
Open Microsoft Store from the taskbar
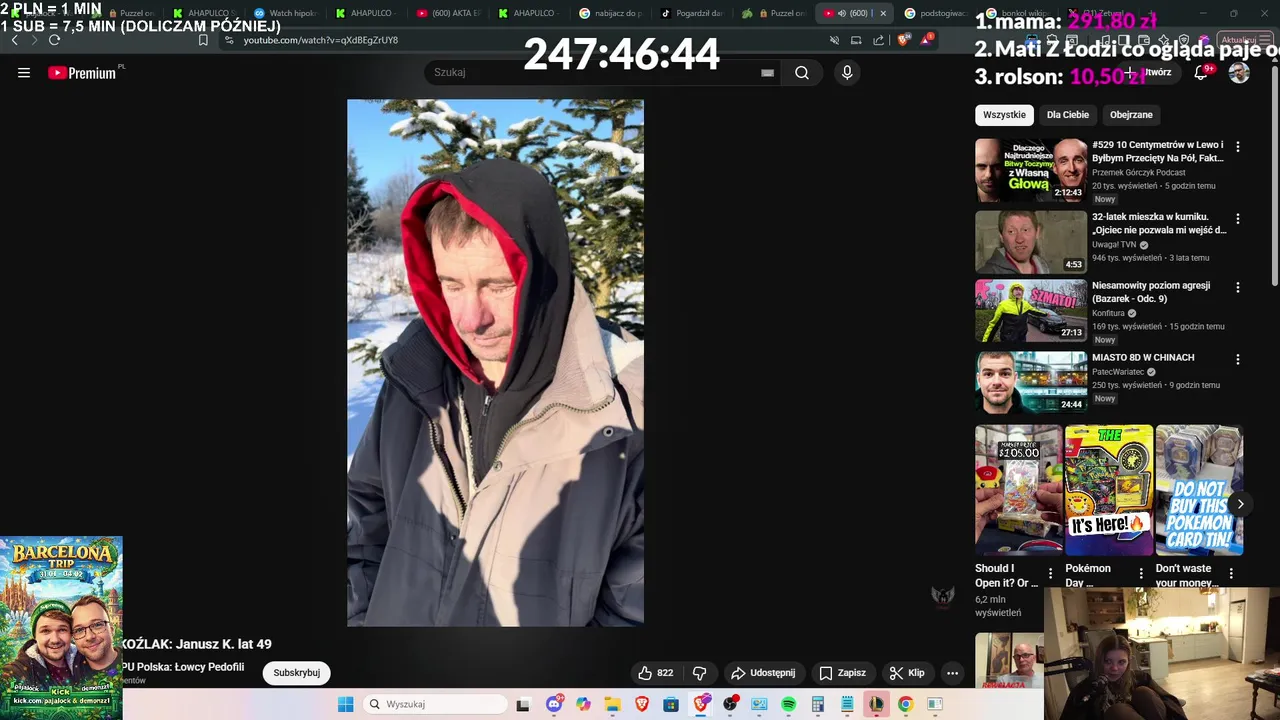tap(671, 704)
